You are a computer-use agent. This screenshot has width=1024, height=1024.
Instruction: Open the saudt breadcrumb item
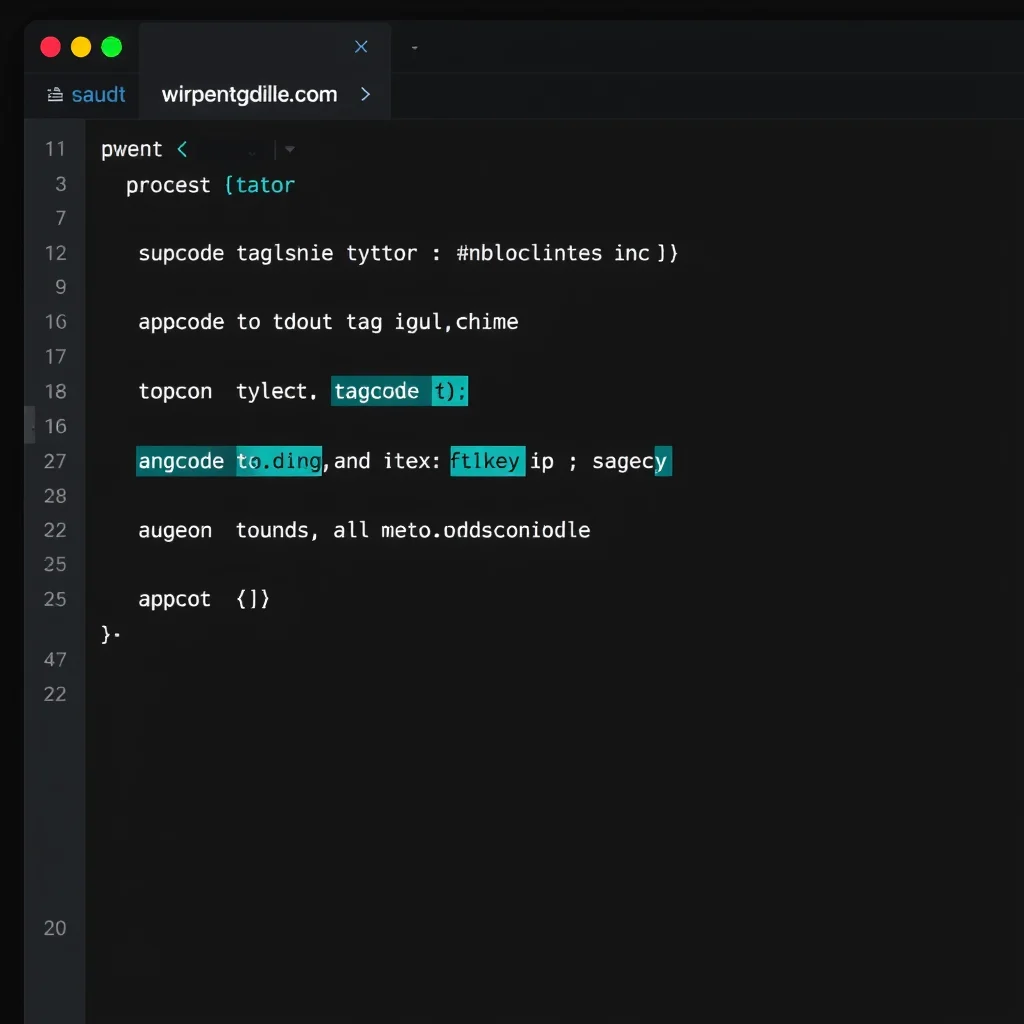coord(98,95)
